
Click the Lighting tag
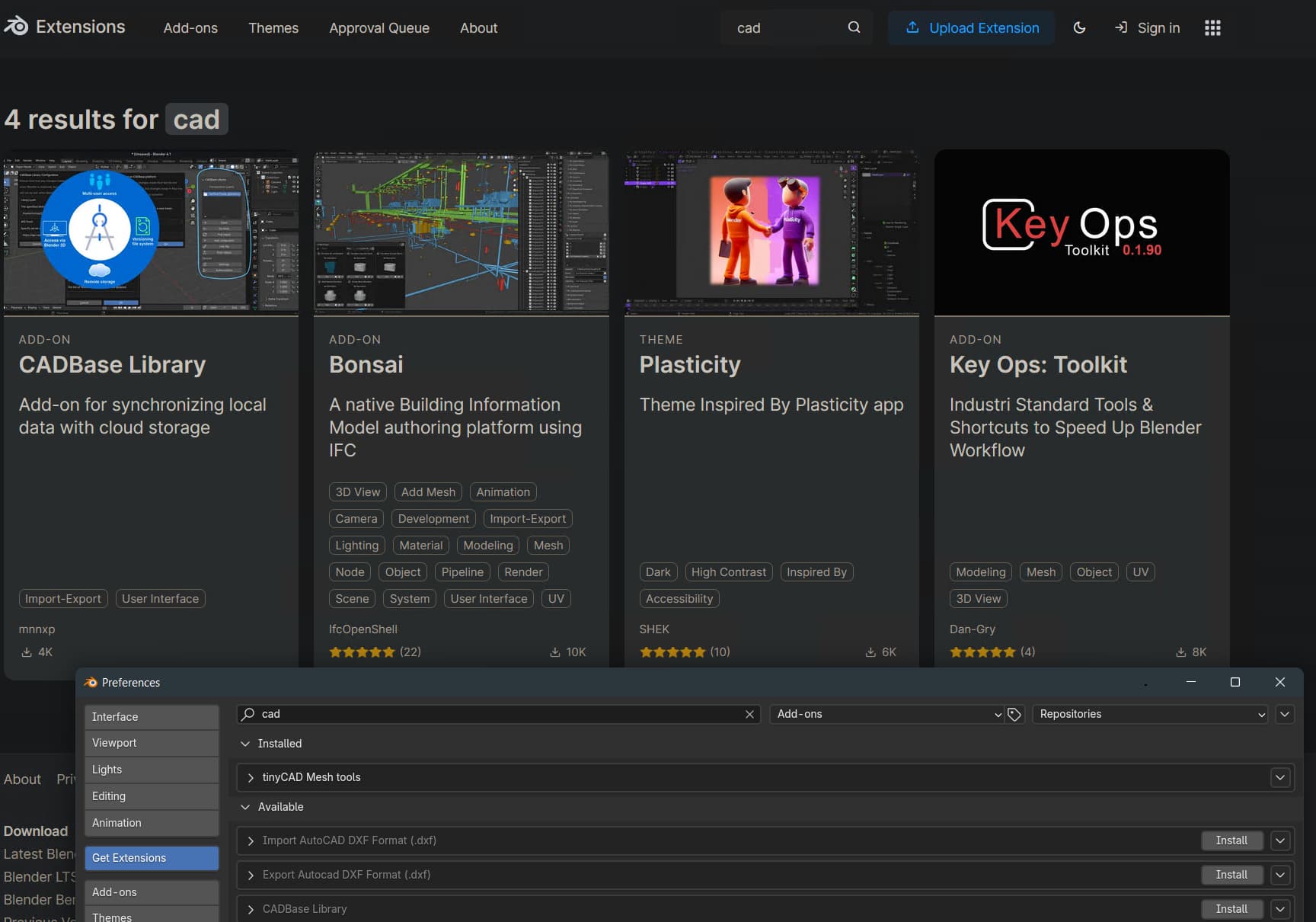(357, 546)
